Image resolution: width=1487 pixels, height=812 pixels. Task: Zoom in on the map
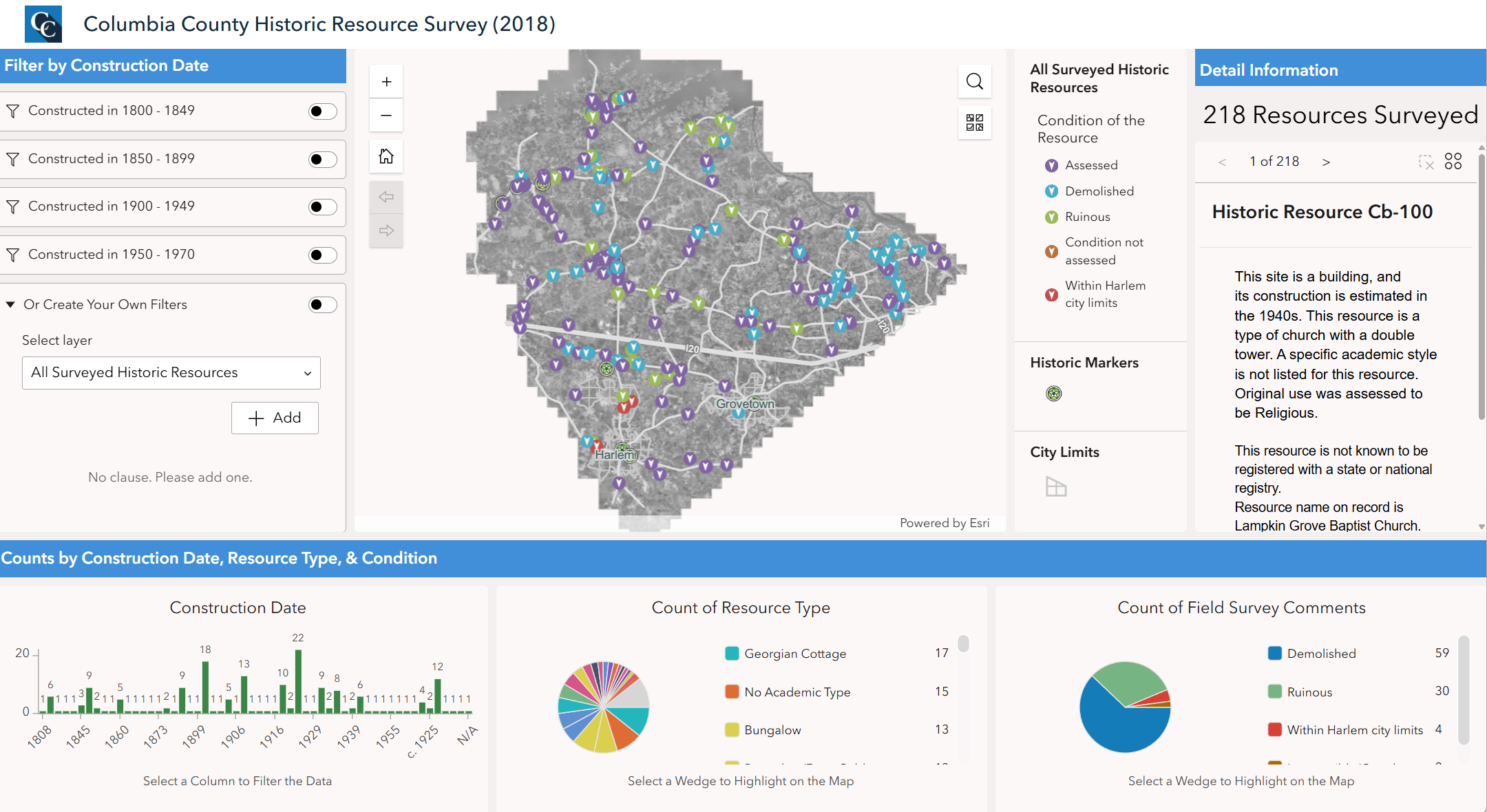click(386, 81)
